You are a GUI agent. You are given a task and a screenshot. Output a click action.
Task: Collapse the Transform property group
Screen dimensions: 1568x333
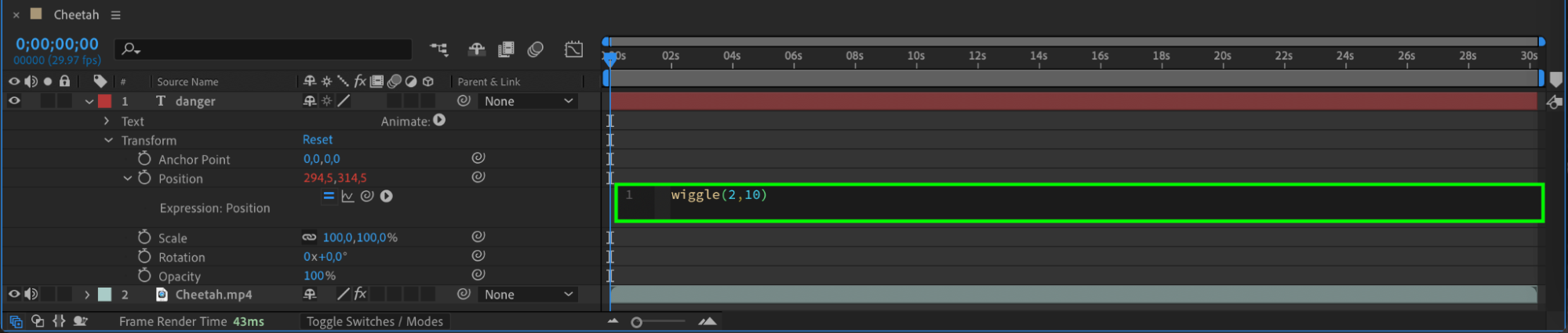tap(108, 140)
